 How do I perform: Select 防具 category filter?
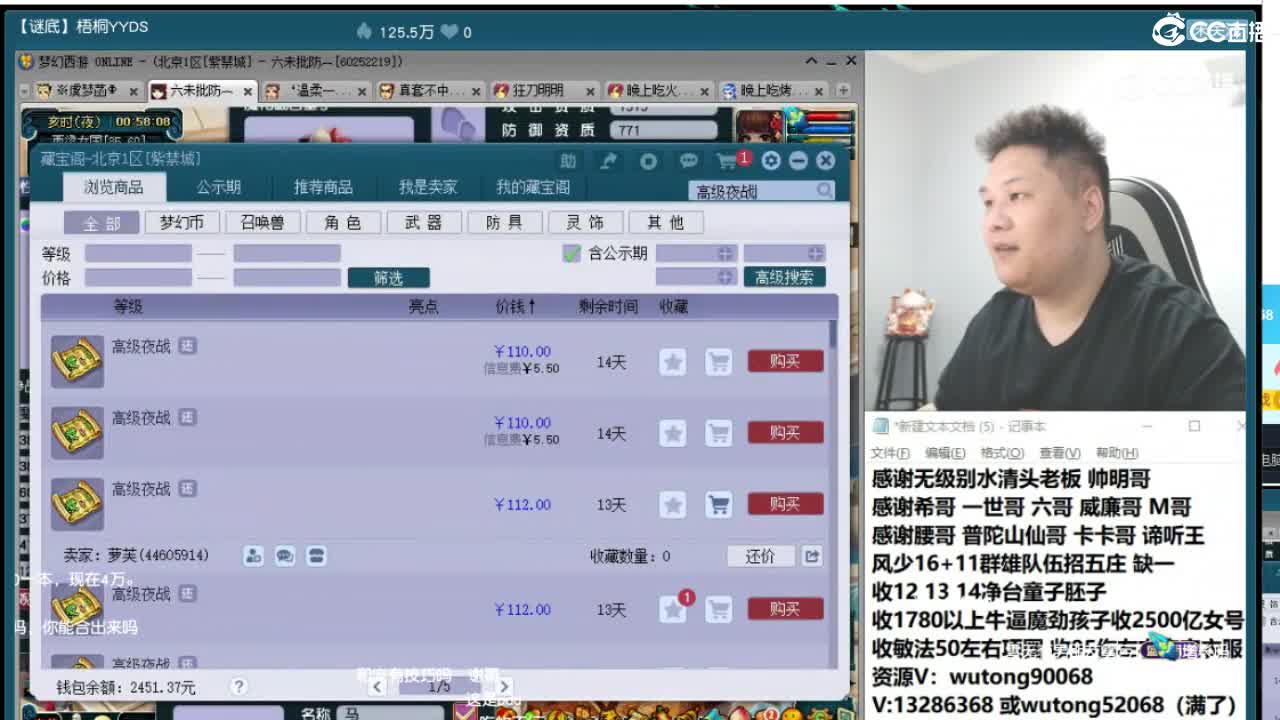pos(505,222)
